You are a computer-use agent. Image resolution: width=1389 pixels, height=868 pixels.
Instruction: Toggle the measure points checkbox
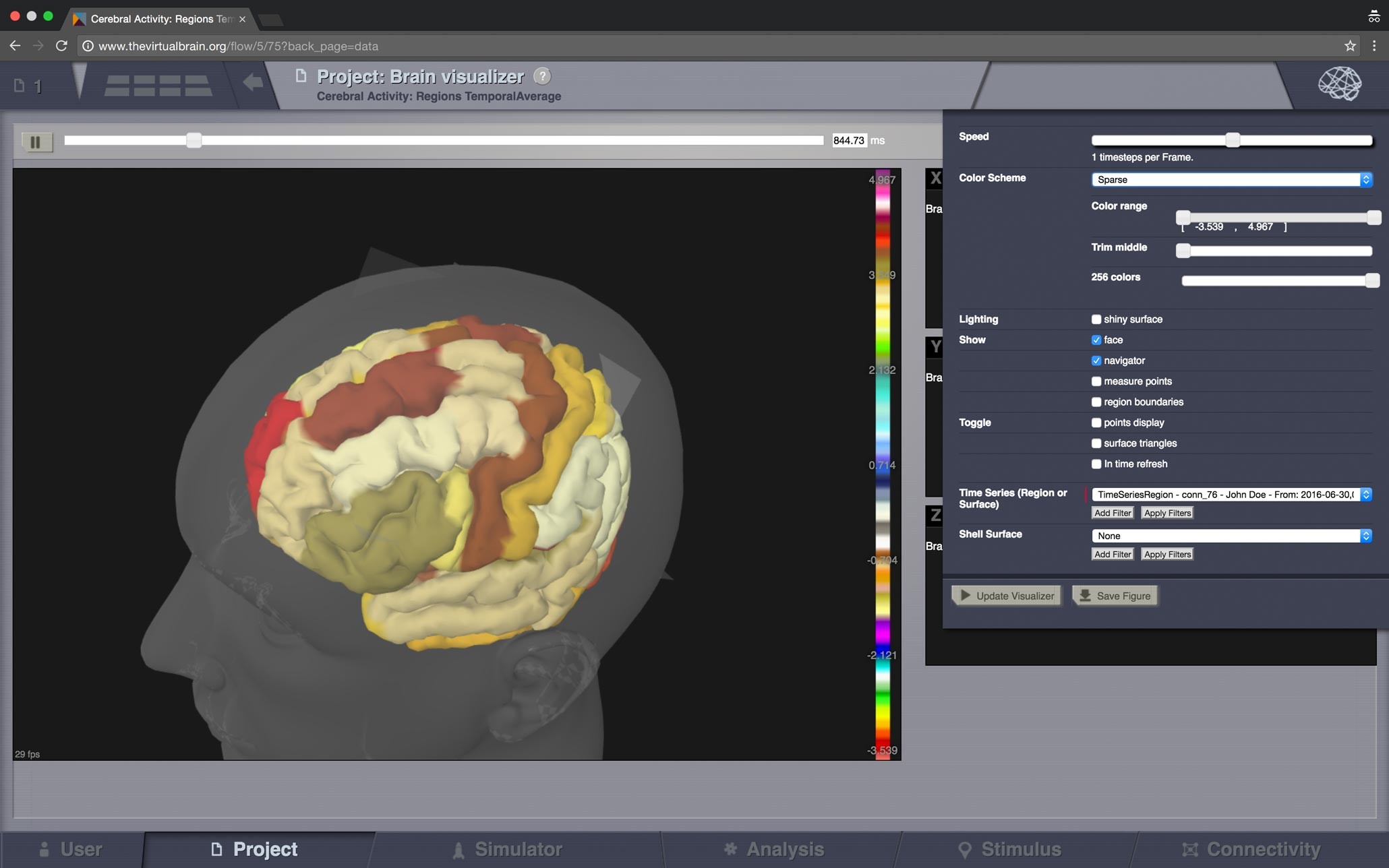1096,381
